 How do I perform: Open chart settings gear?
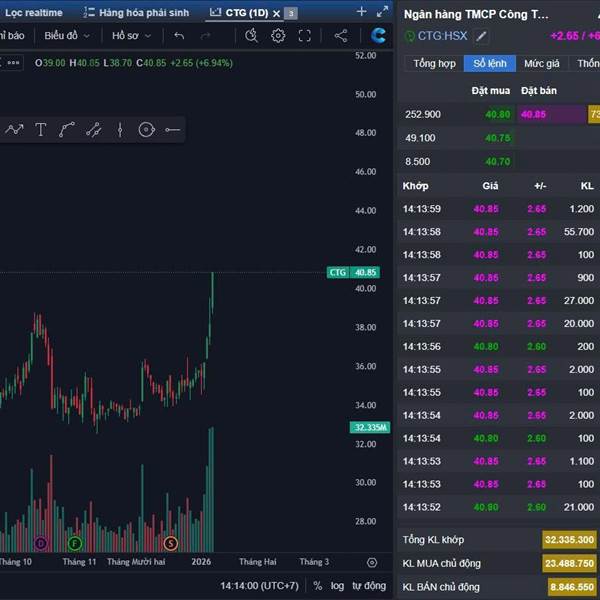pyautogui.click(x=278, y=36)
